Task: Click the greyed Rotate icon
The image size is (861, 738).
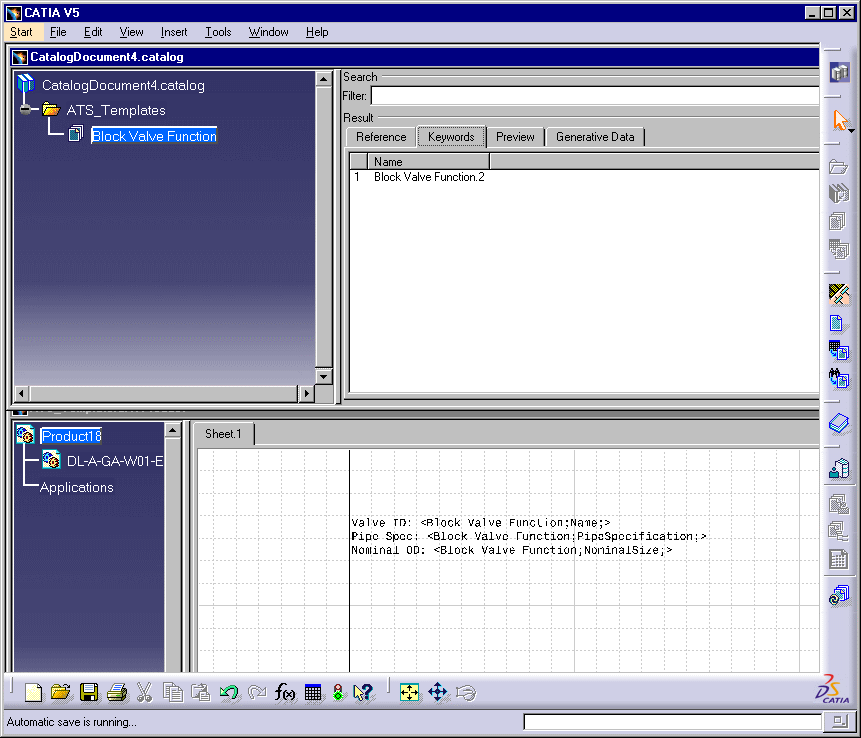Action: 466,692
